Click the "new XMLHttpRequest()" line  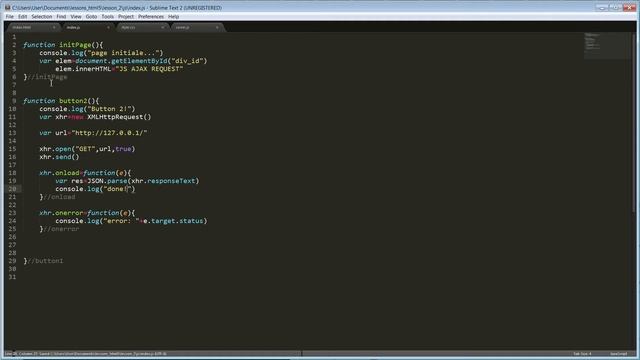95,117
